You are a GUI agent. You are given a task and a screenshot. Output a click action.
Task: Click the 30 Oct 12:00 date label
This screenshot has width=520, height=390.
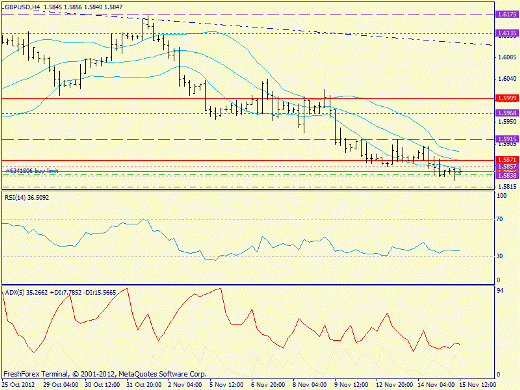(102, 385)
